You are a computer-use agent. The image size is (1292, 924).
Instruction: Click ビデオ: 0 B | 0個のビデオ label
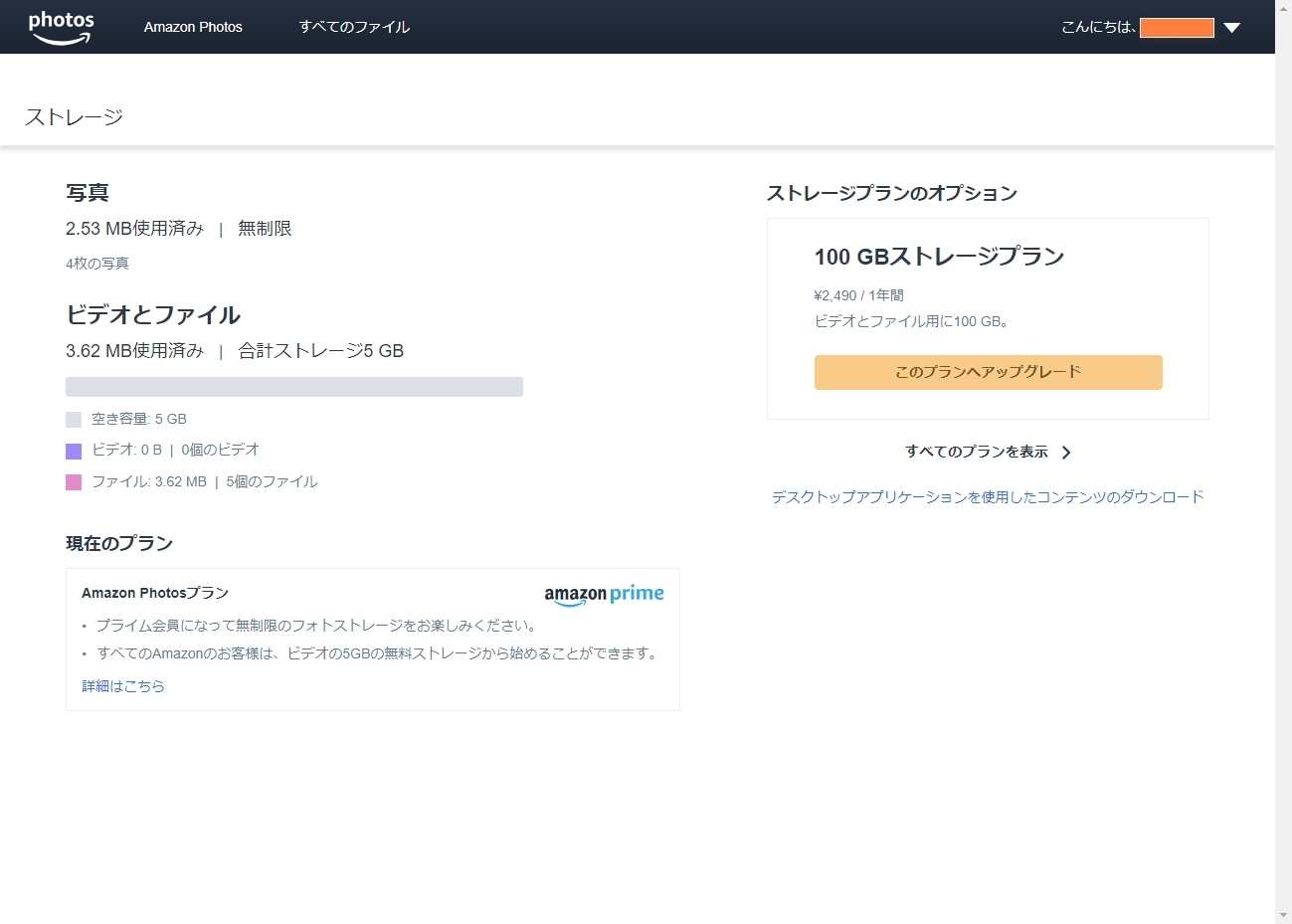[x=175, y=450]
